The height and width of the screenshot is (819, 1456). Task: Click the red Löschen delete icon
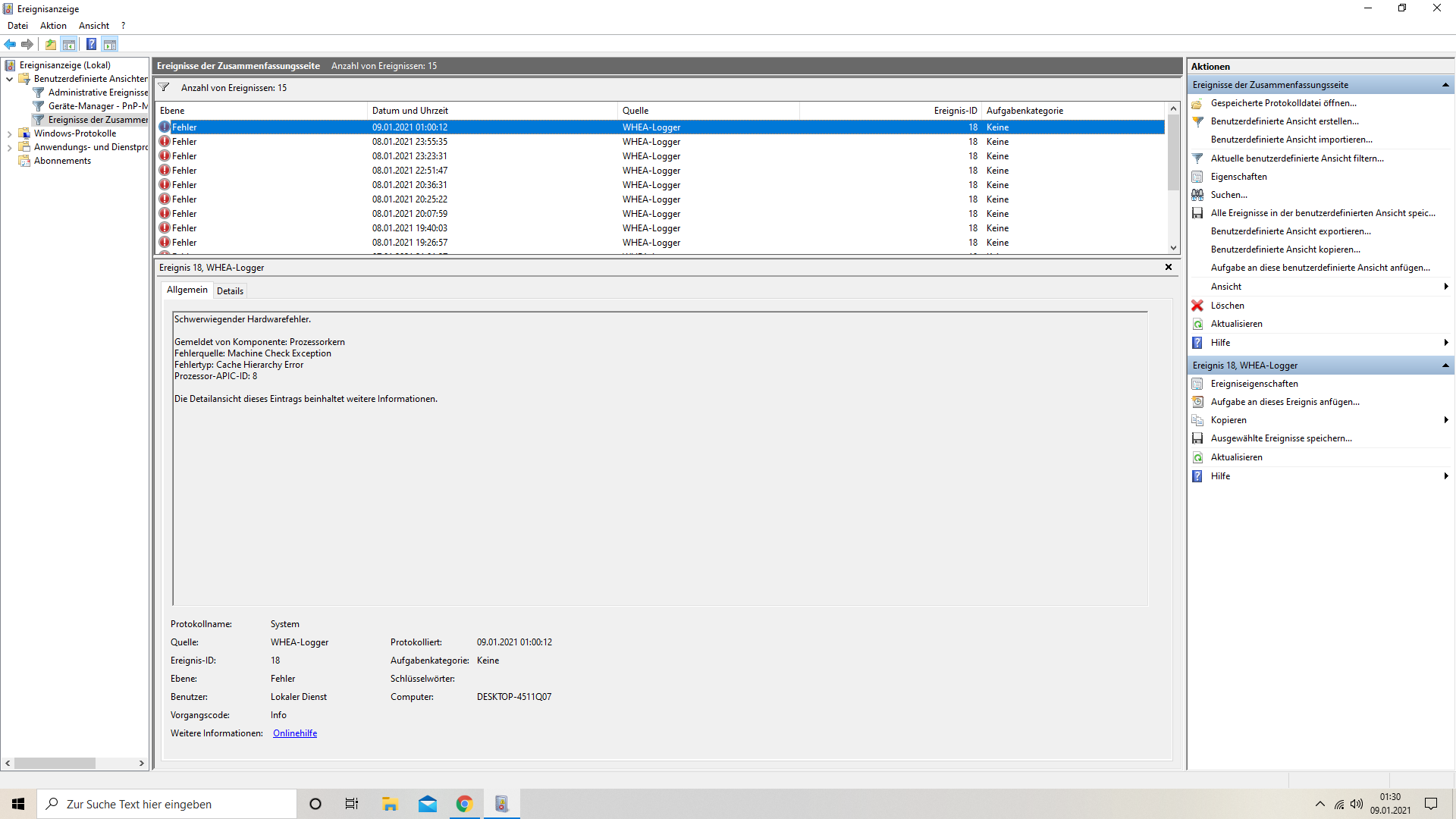(x=1197, y=306)
